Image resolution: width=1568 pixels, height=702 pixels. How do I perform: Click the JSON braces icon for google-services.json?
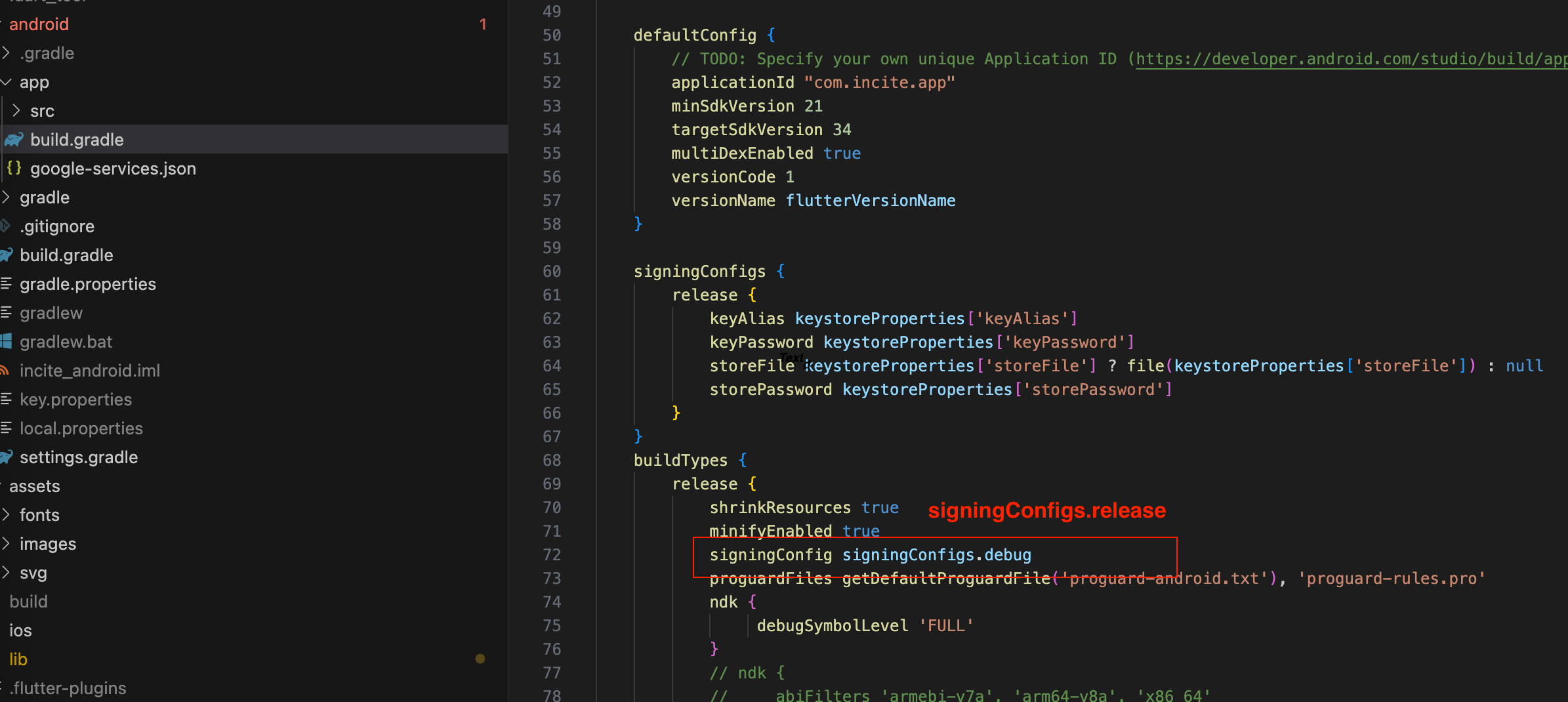(x=14, y=169)
